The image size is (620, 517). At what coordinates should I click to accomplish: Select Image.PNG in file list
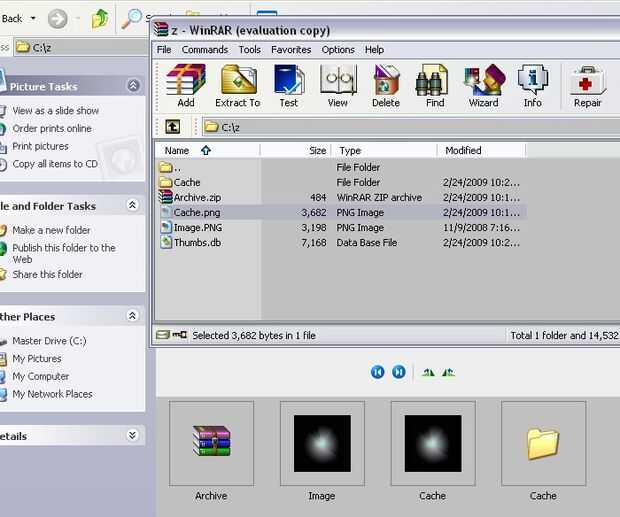342,228
